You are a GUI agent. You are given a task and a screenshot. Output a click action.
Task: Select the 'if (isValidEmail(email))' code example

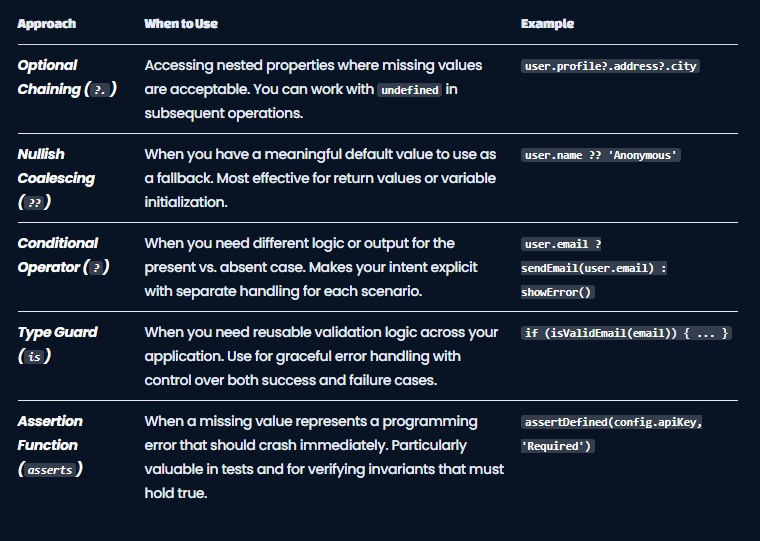coord(626,333)
